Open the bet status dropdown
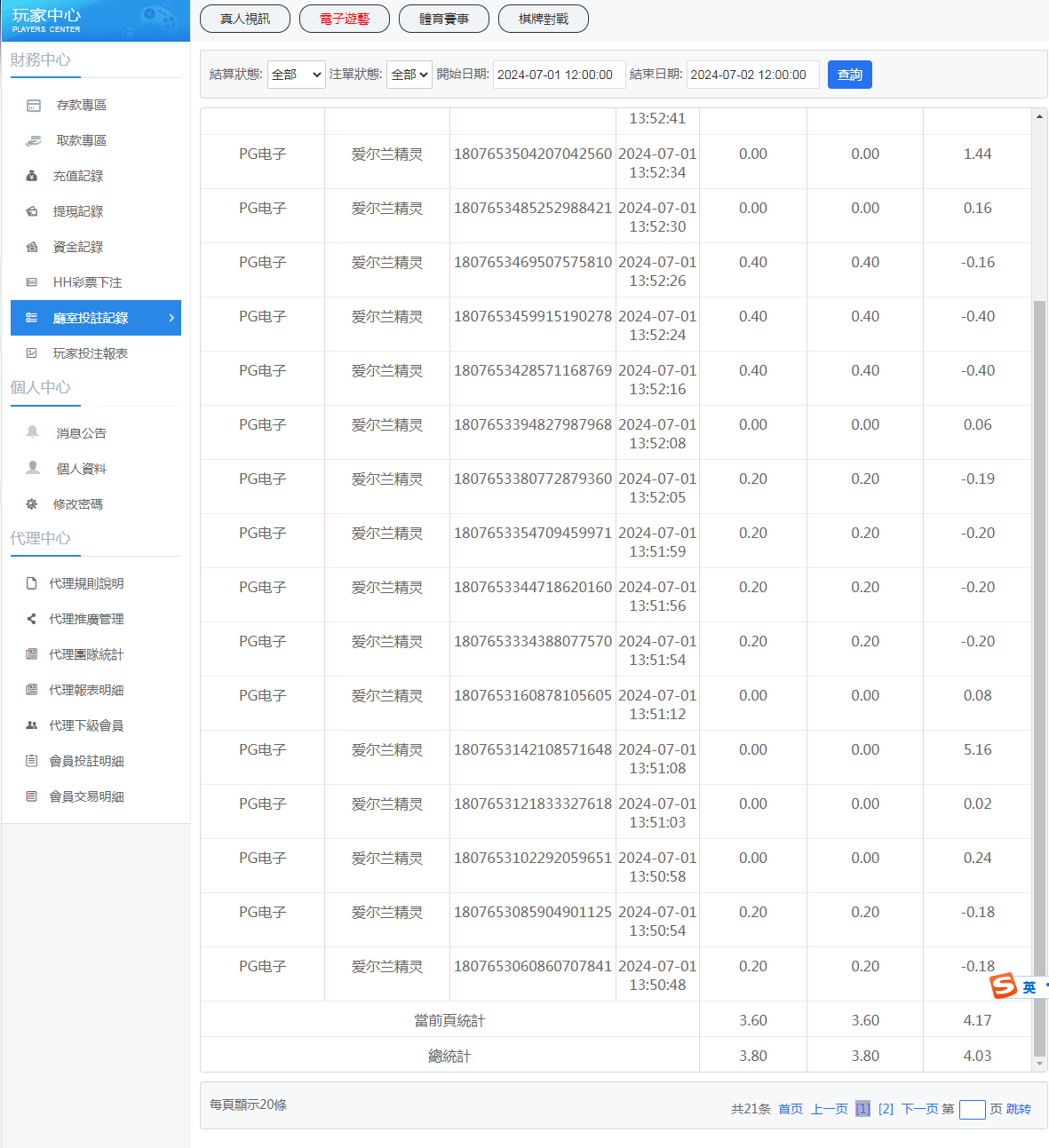This screenshot has width=1049, height=1148. pos(409,75)
